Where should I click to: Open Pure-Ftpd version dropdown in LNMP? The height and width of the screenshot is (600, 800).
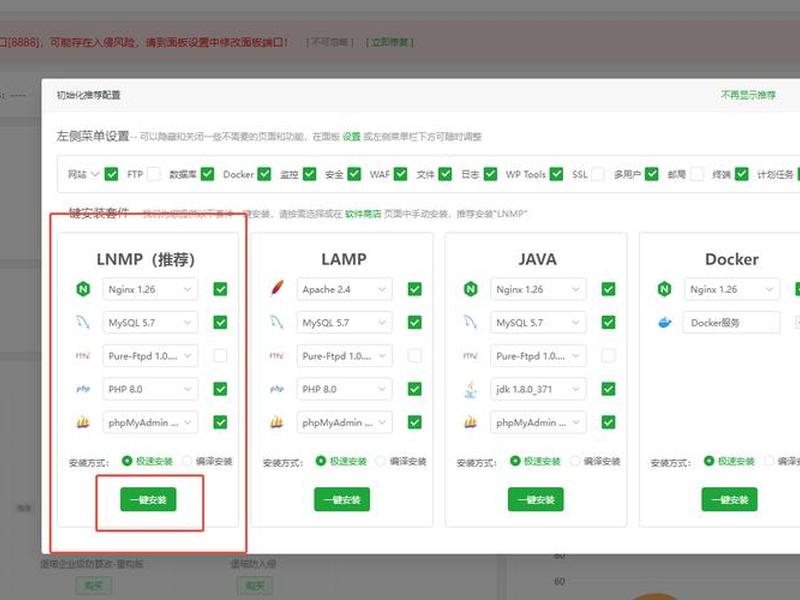[150, 356]
